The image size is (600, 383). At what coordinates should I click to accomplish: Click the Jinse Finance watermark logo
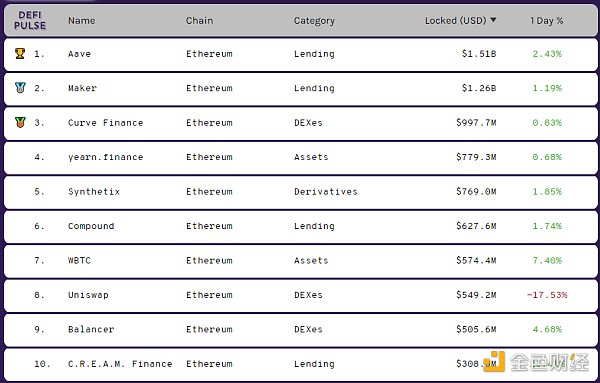pos(536,362)
